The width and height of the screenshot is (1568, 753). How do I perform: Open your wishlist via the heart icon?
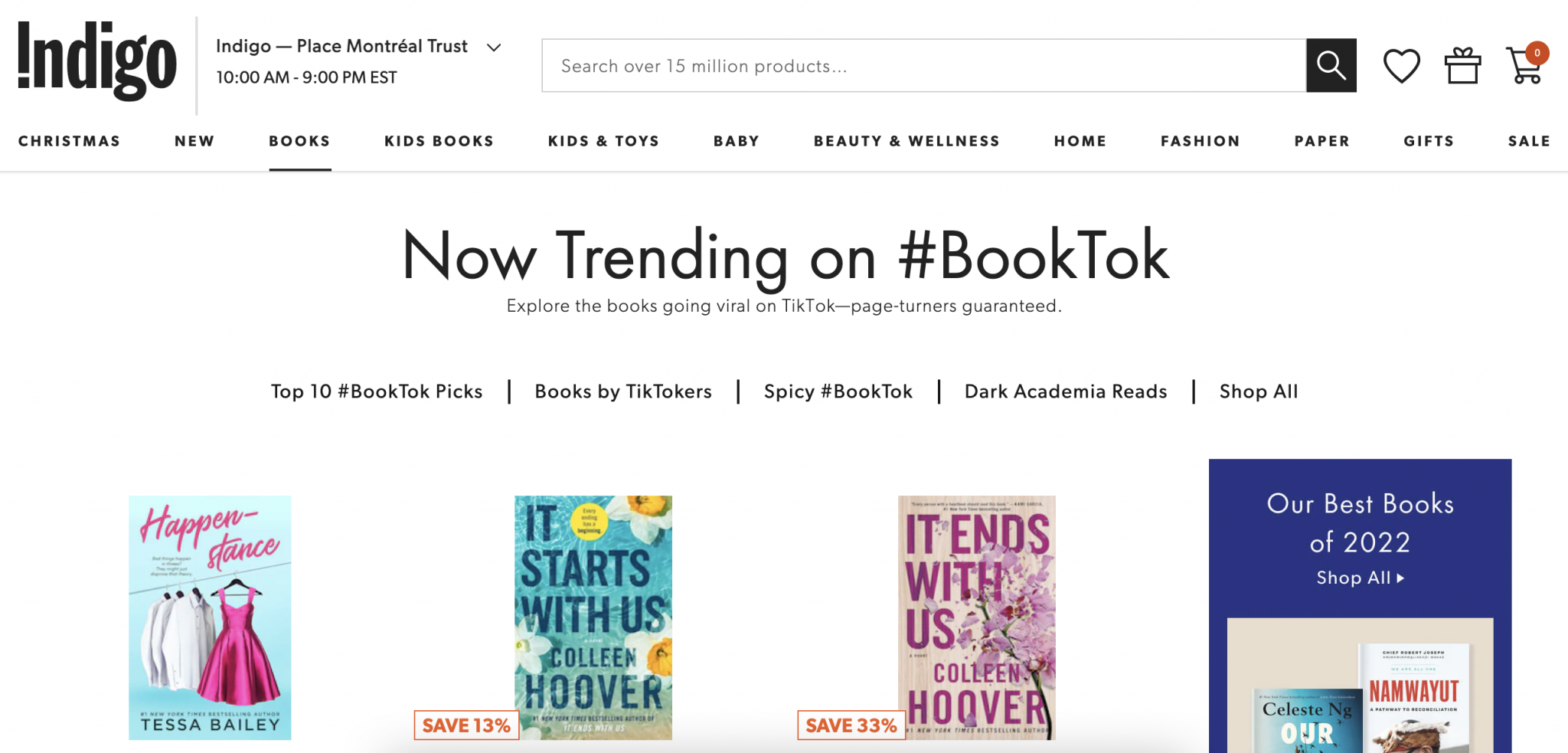click(1401, 65)
